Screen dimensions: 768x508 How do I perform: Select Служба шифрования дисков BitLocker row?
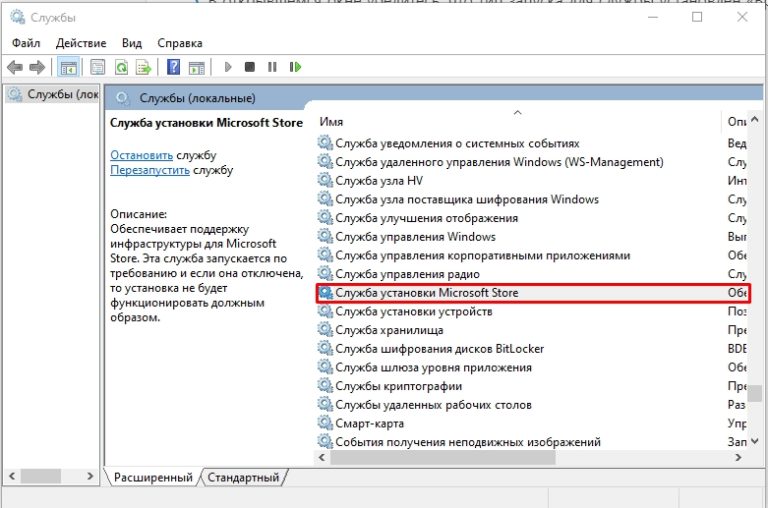[440, 349]
